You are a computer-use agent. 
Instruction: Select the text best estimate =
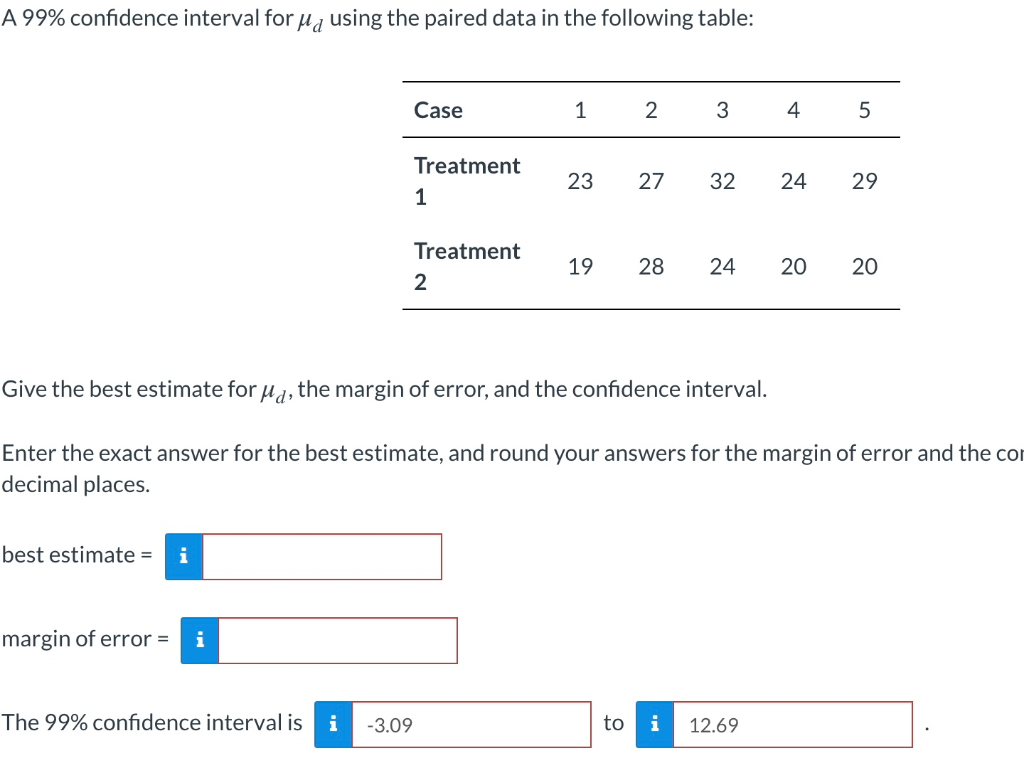tap(77, 555)
